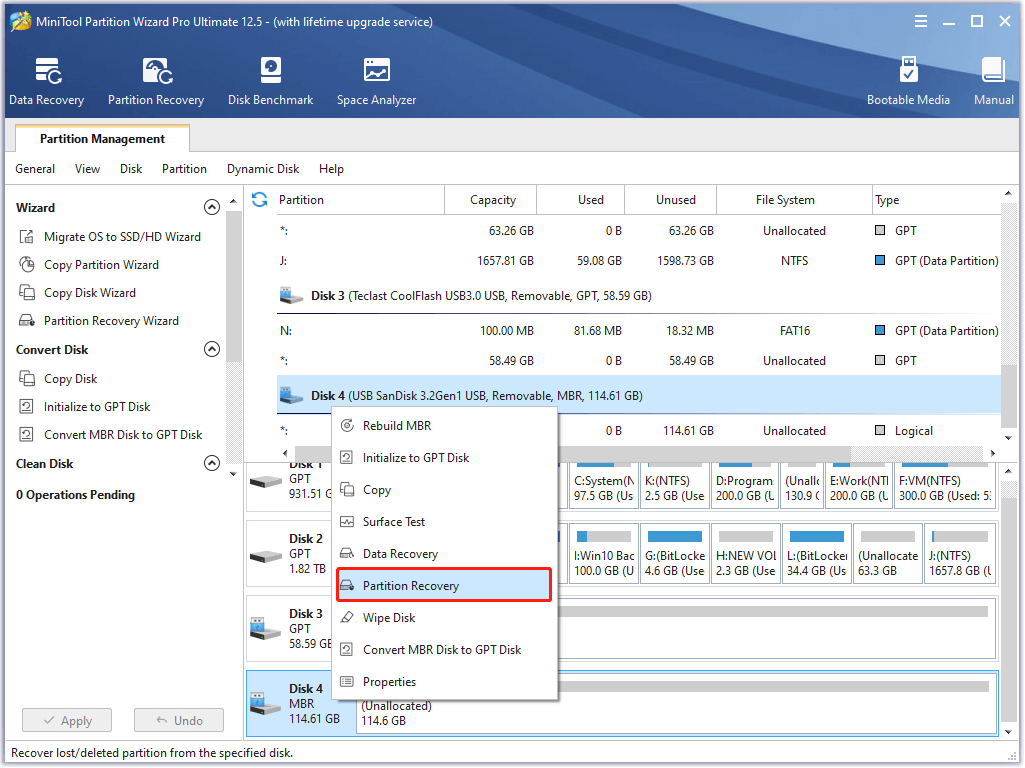Click the Apply button
The image size is (1025, 768).
(67, 720)
